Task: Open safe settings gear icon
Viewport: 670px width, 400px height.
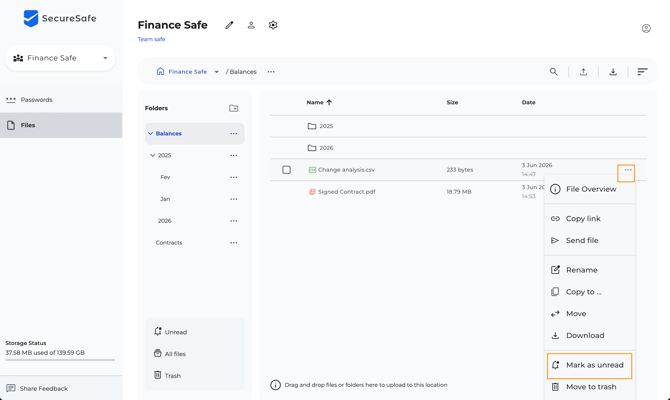Action: (273, 25)
